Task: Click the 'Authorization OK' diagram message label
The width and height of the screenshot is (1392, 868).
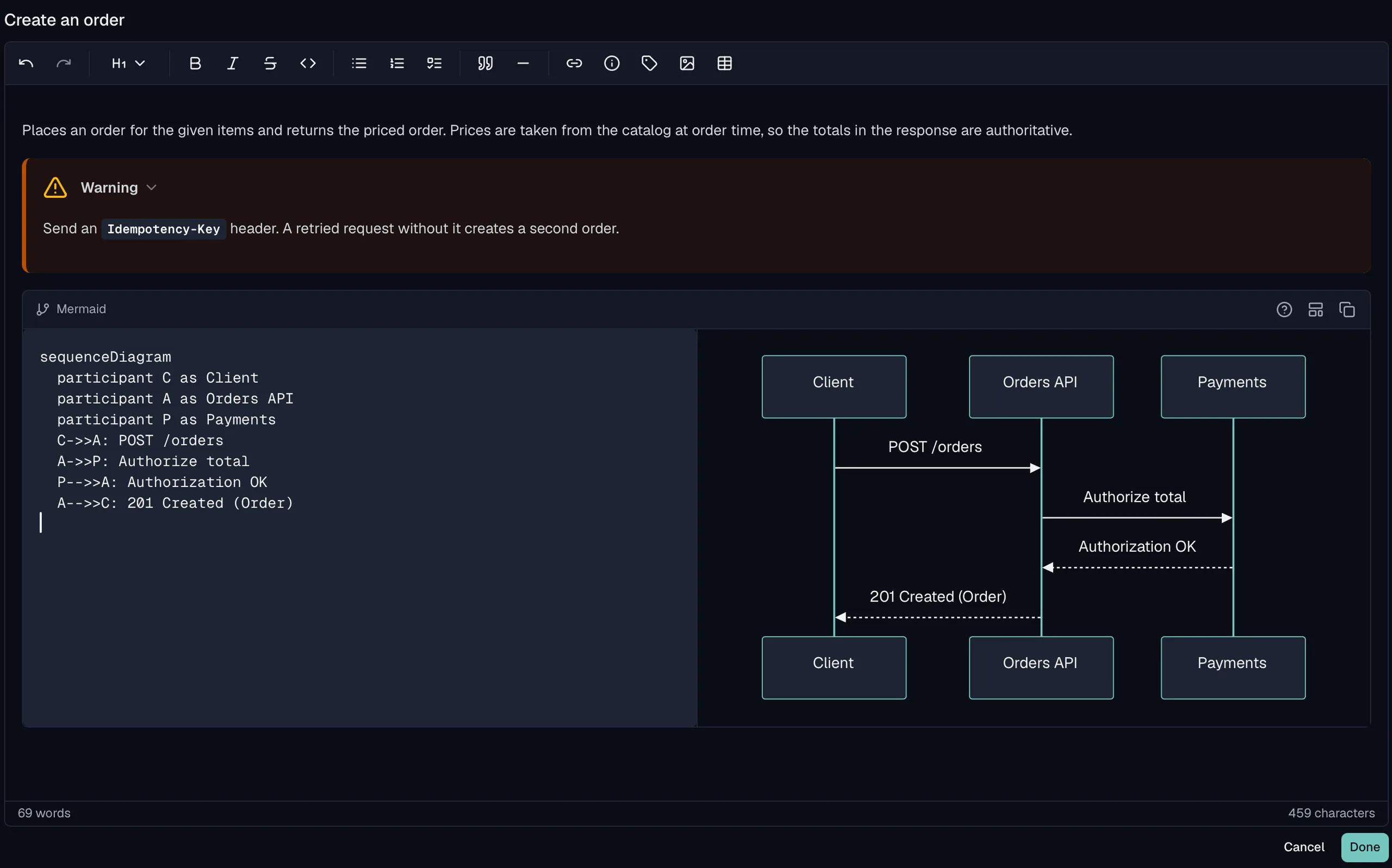Action: click(1137, 547)
